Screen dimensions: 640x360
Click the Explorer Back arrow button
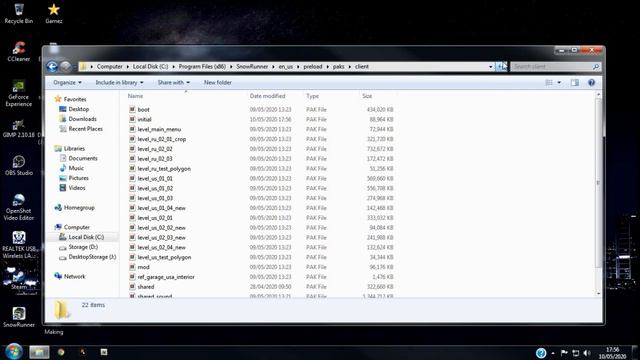tap(52, 67)
